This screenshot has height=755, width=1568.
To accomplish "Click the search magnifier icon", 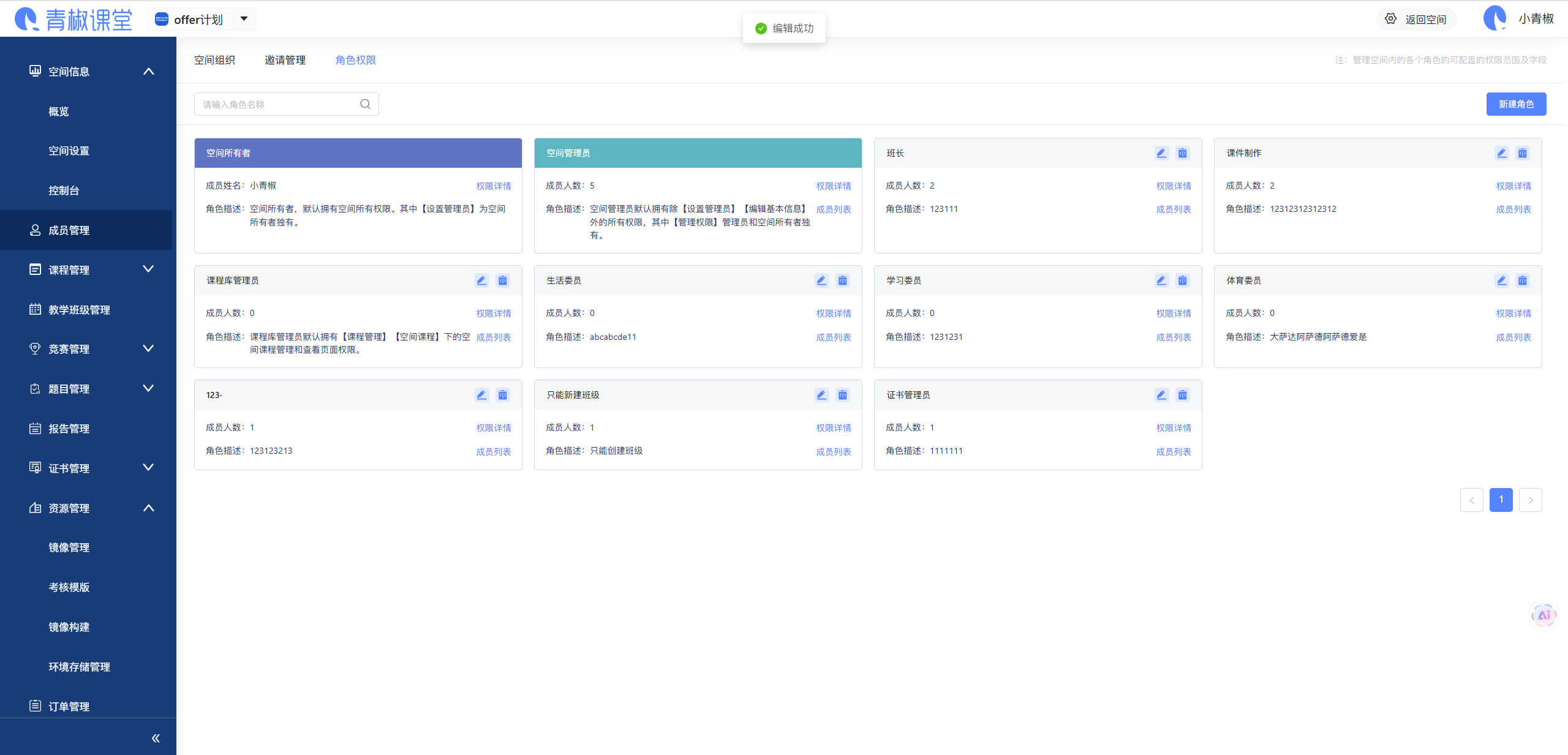I will pos(365,104).
